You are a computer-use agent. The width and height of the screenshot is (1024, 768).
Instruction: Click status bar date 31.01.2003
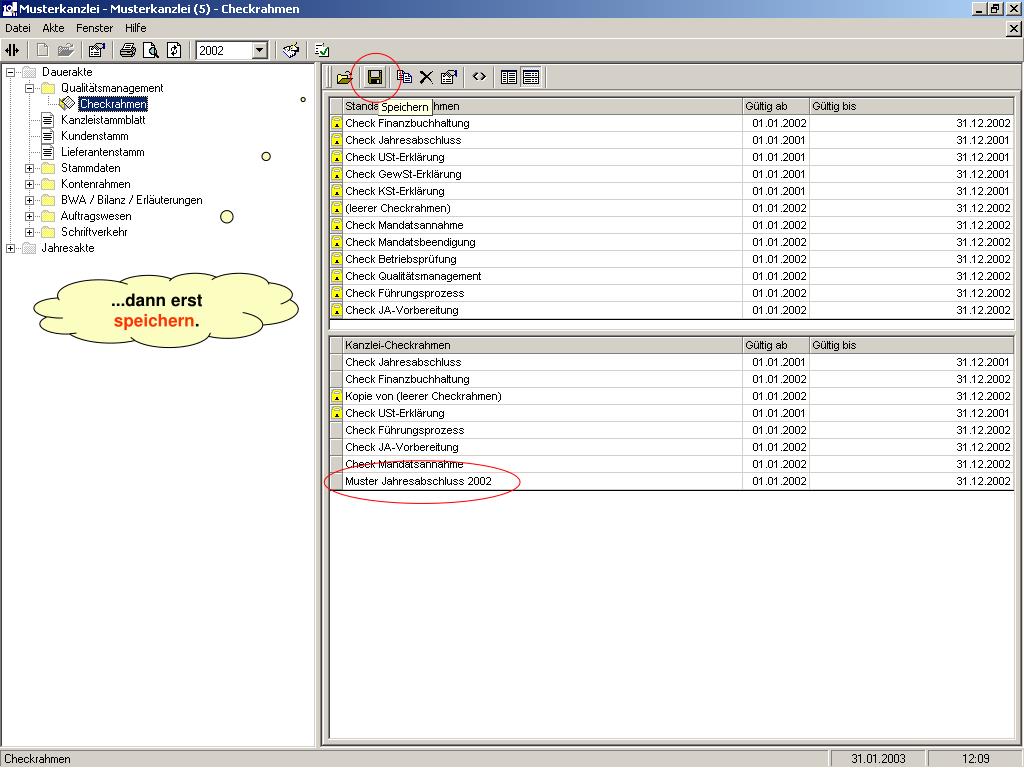click(x=878, y=759)
